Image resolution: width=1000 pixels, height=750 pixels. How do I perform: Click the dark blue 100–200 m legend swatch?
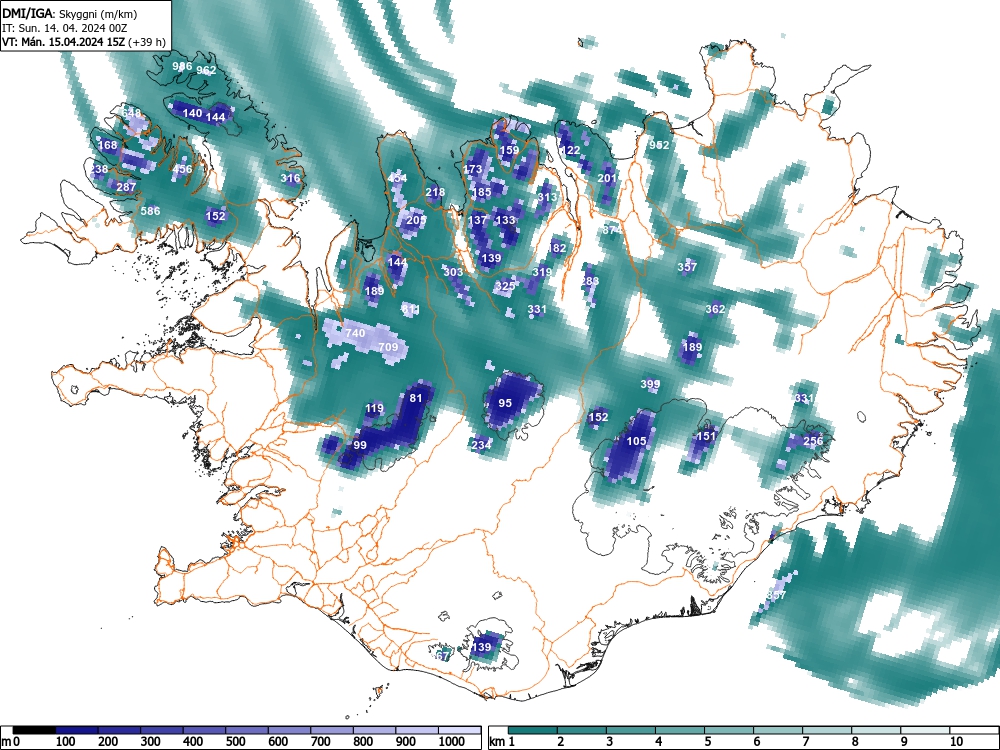click(77, 730)
